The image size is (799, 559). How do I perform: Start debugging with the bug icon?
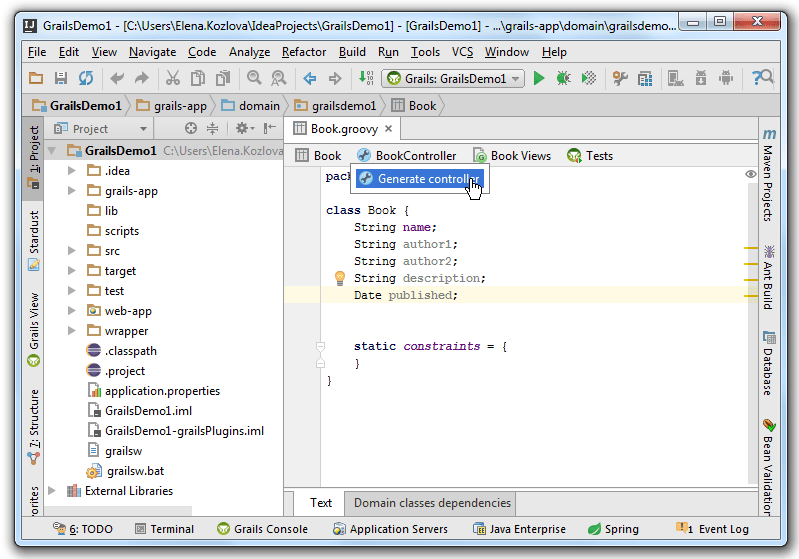564,78
